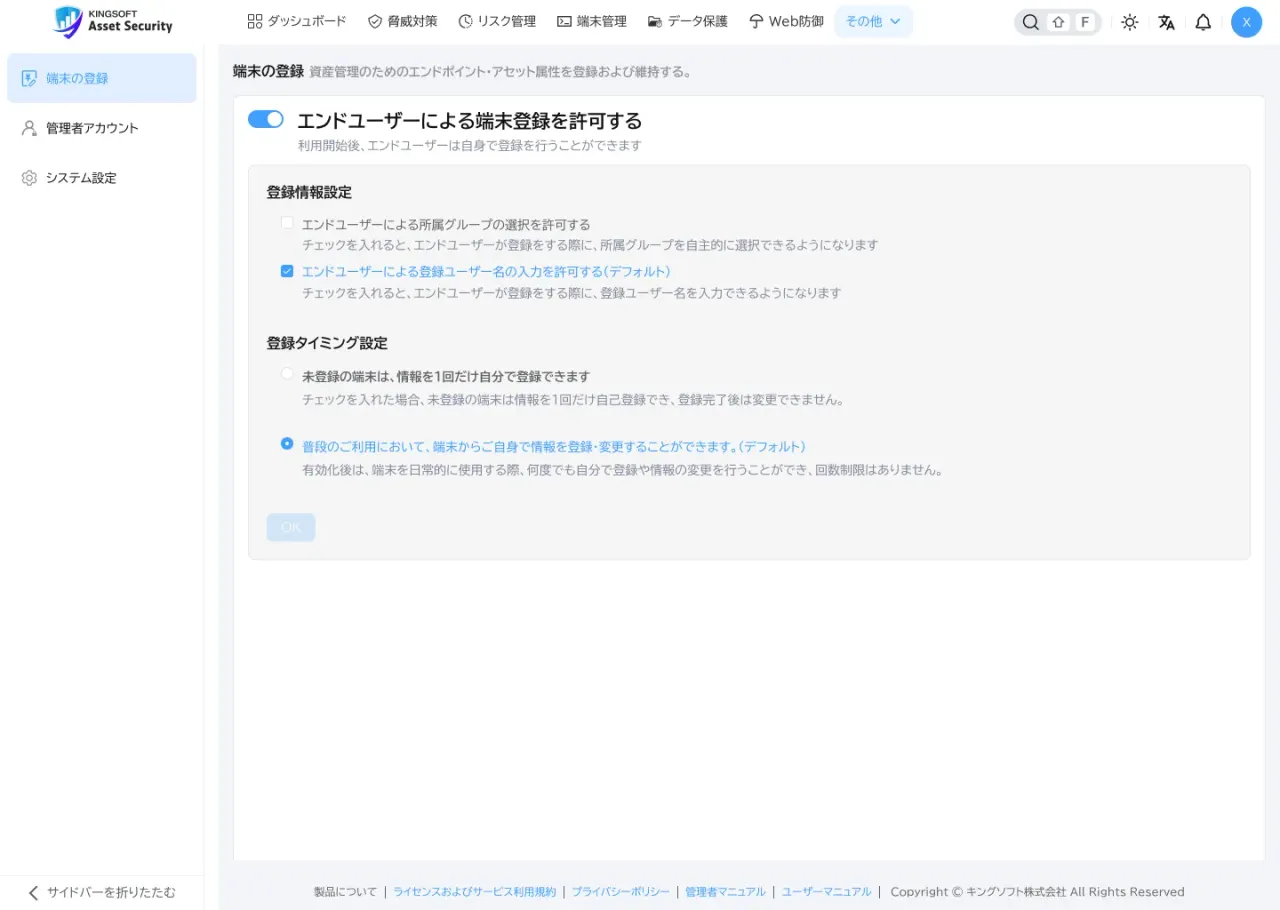Image resolution: width=1280 pixels, height=910 pixels.
Task: Click 製品について footer text
Action: point(345,892)
